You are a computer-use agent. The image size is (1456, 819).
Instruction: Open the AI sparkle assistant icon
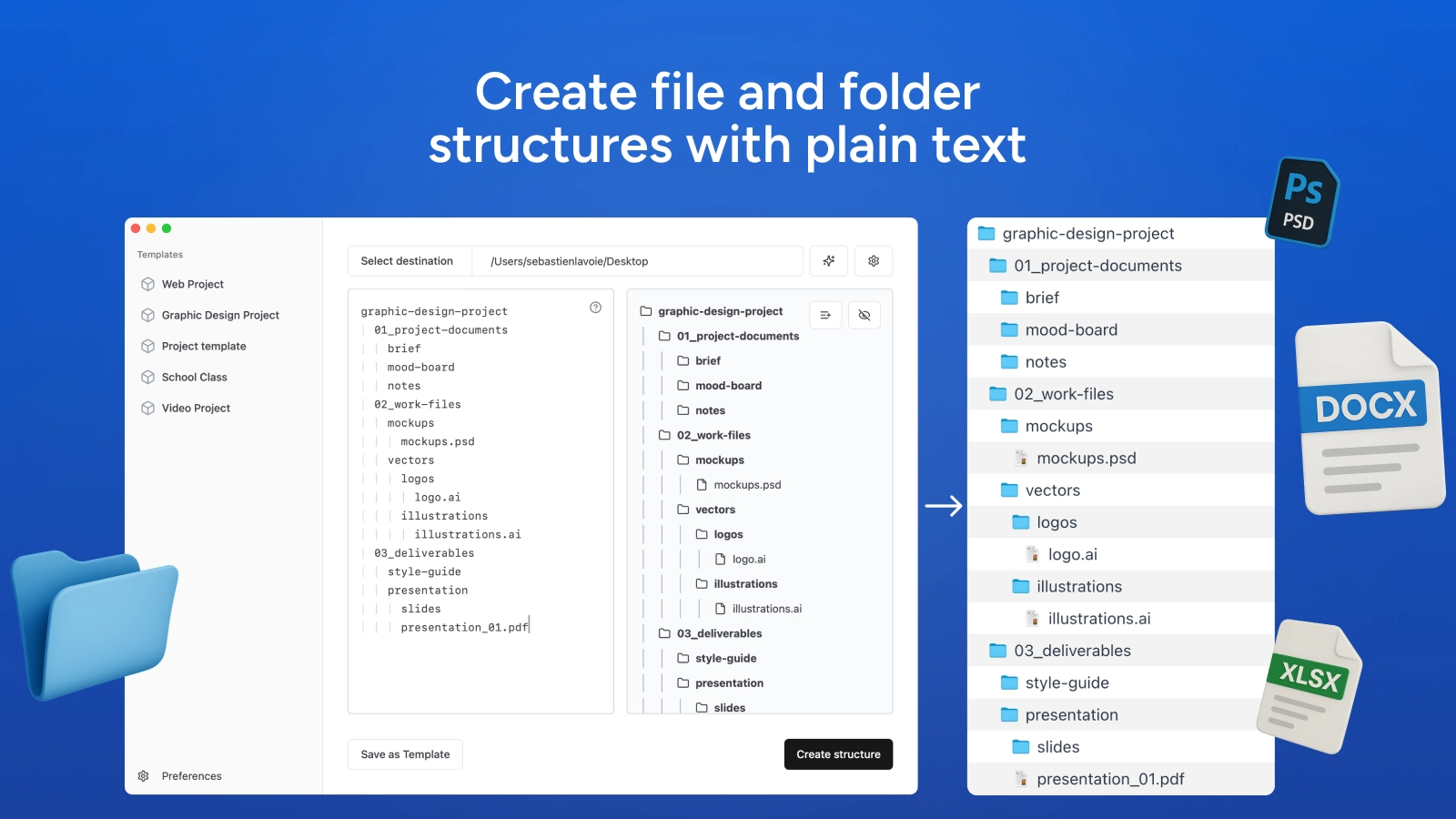coord(828,261)
